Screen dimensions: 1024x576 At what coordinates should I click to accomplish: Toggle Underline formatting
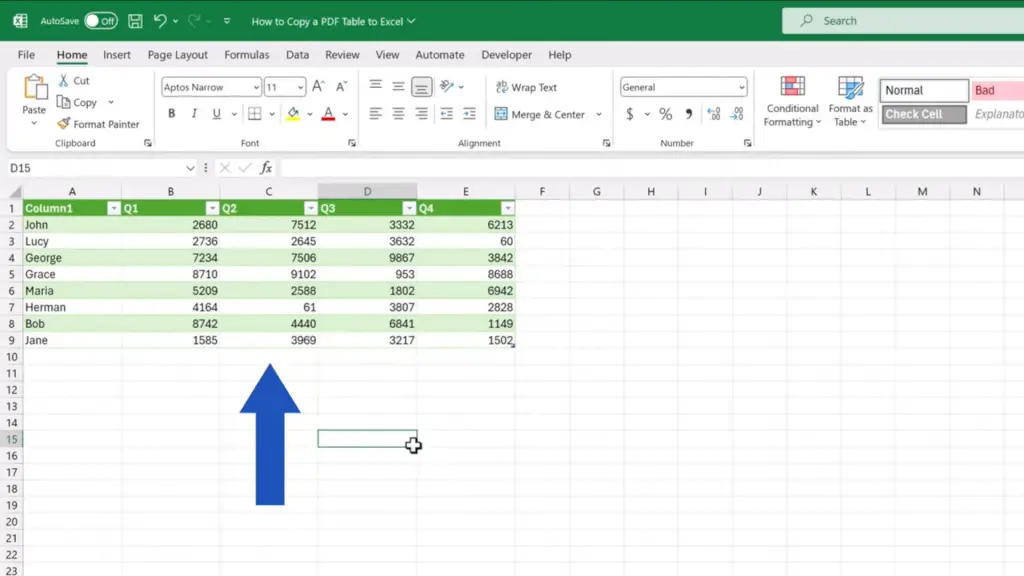coord(216,114)
